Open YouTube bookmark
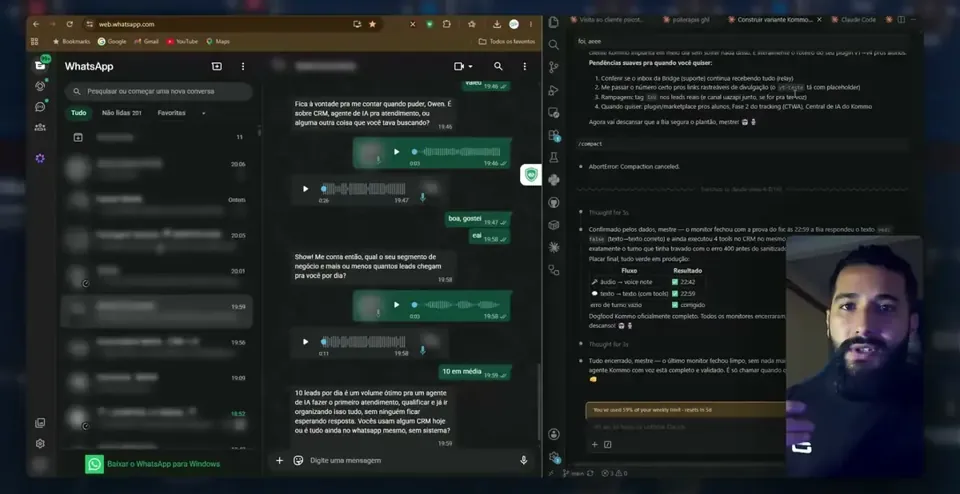The image size is (960, 494). pos(182,42)
